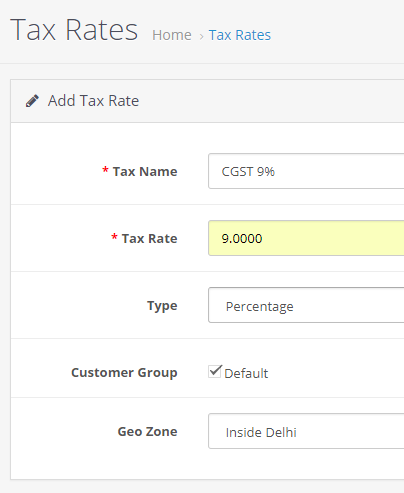Open the Type dropdown showing Percentage
This screenshot has width=404, height=493.
coord(306,305)
